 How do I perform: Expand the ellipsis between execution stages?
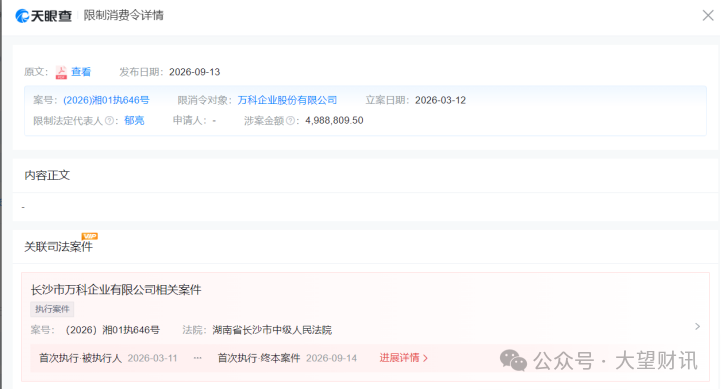(197, 358)
